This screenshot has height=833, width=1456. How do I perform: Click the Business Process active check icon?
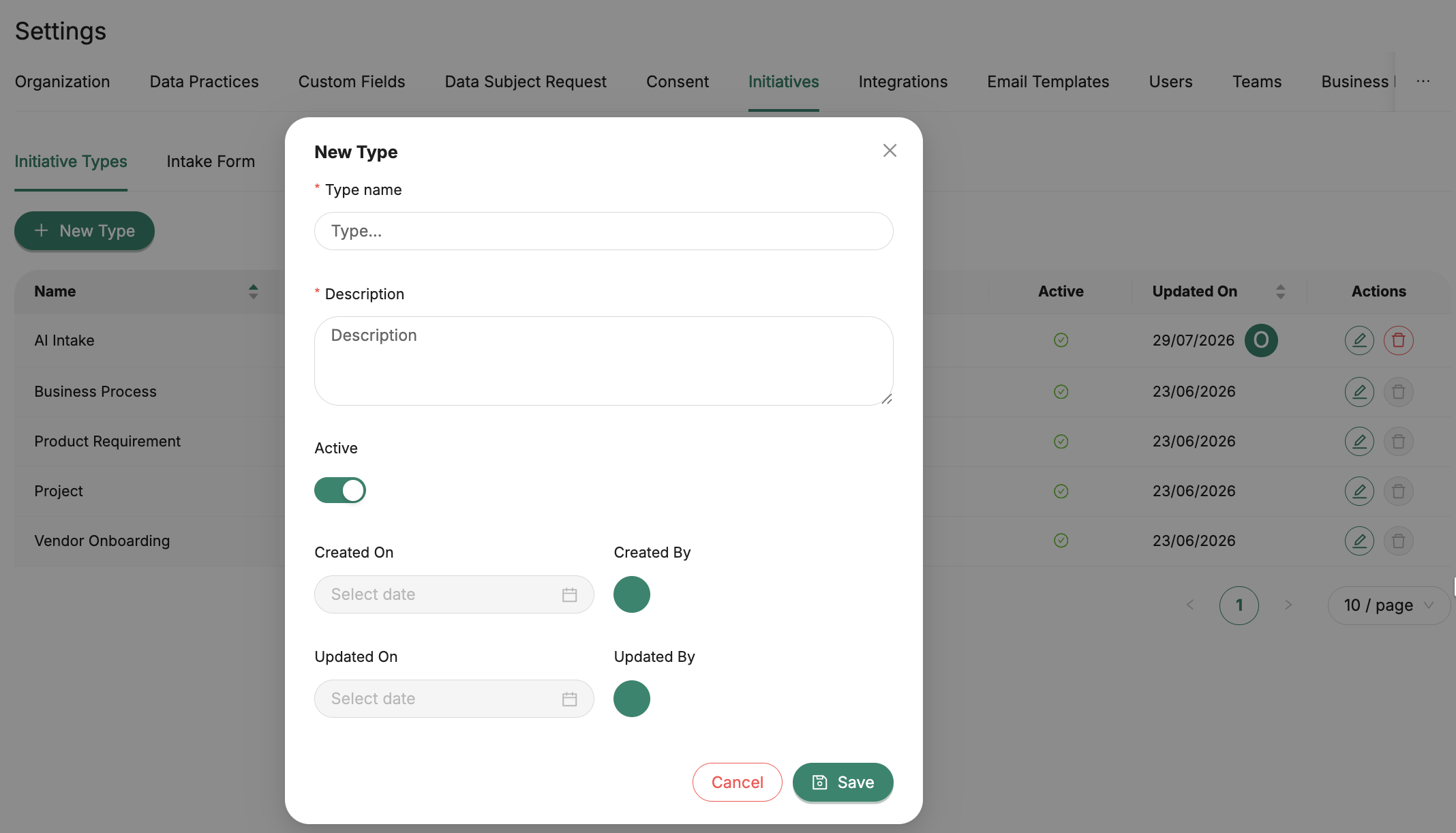pos(1061,392)
